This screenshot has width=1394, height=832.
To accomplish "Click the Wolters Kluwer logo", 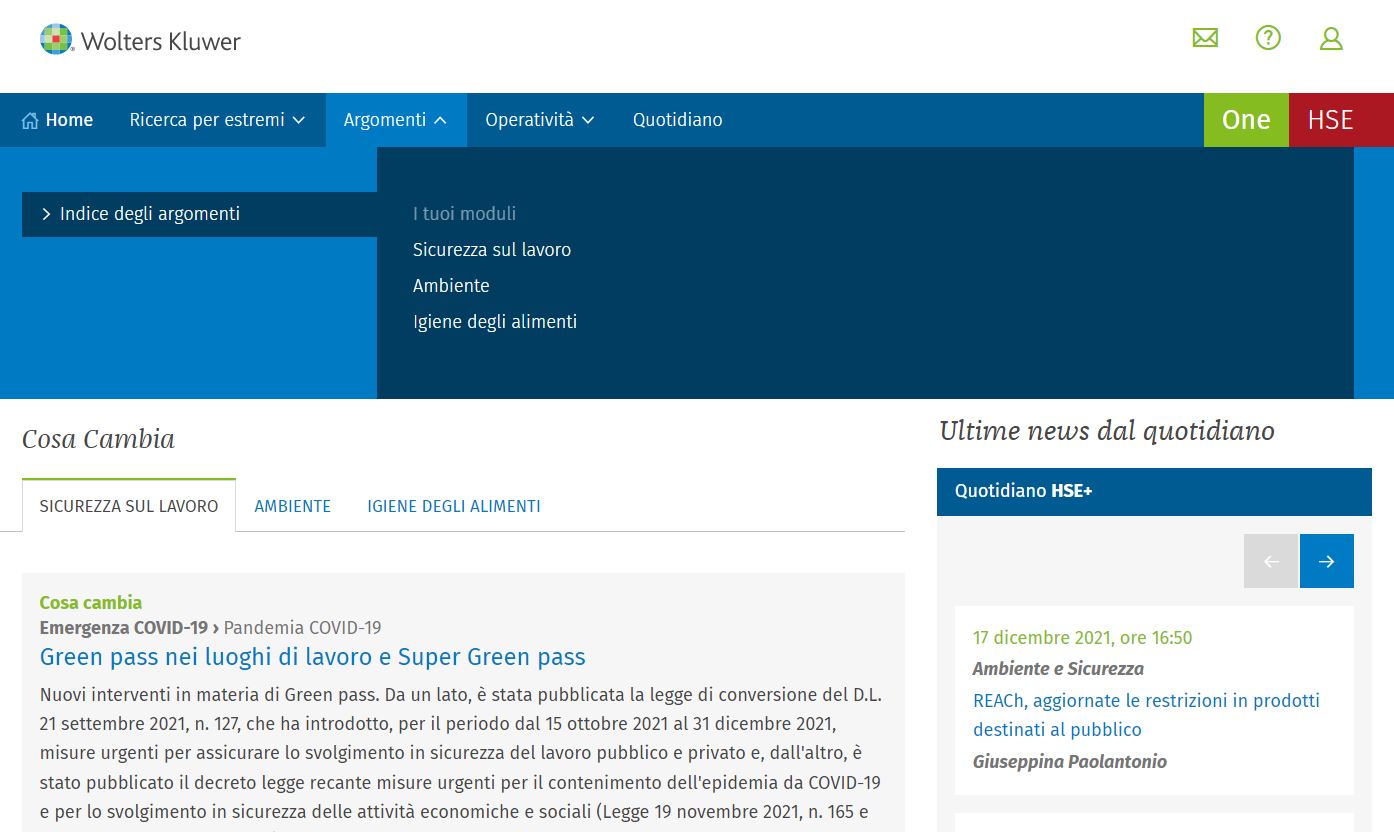I will 140,40.
